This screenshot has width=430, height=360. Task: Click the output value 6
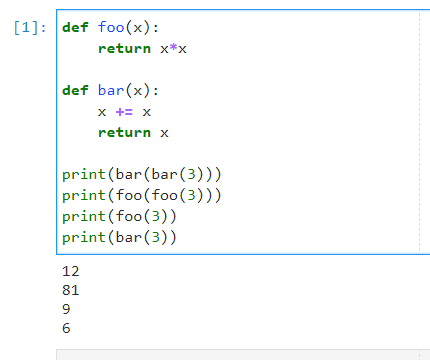pyautogui.click(x=66, y=328)
